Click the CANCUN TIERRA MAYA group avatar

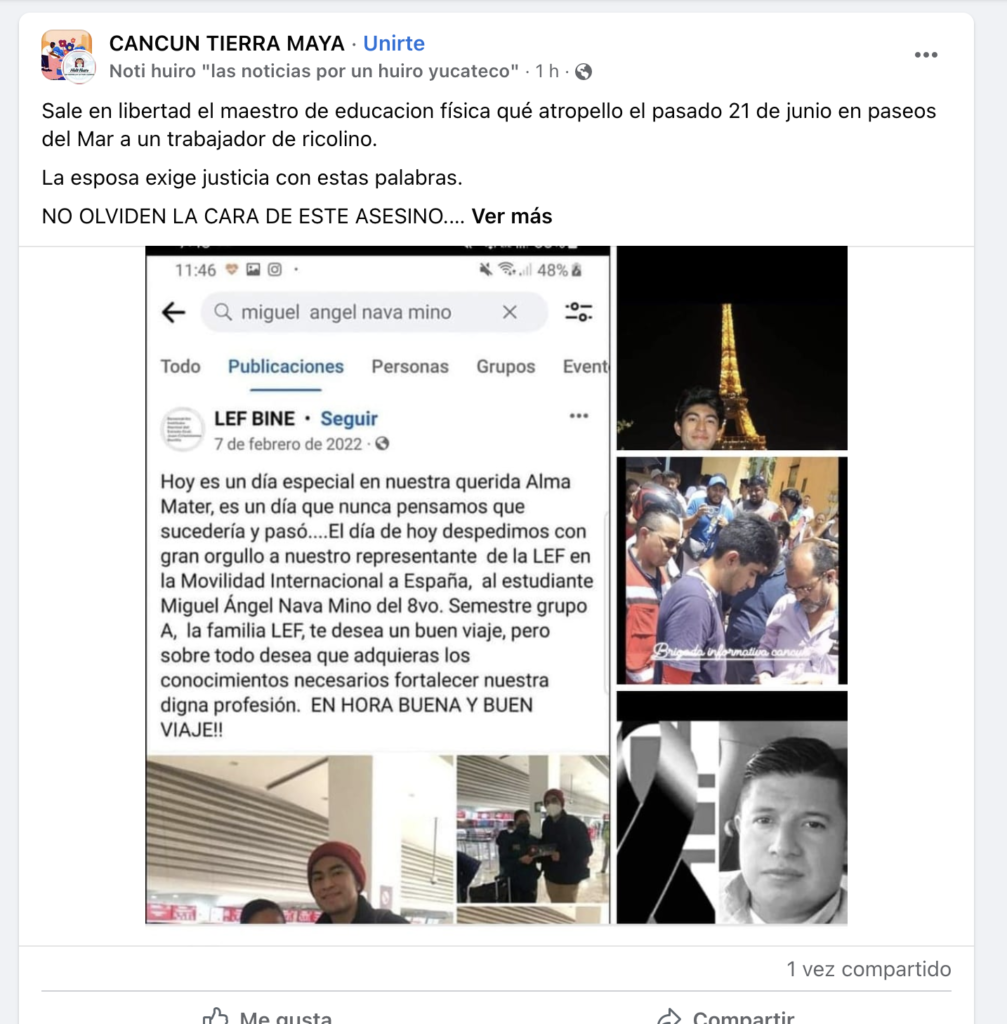68,56
